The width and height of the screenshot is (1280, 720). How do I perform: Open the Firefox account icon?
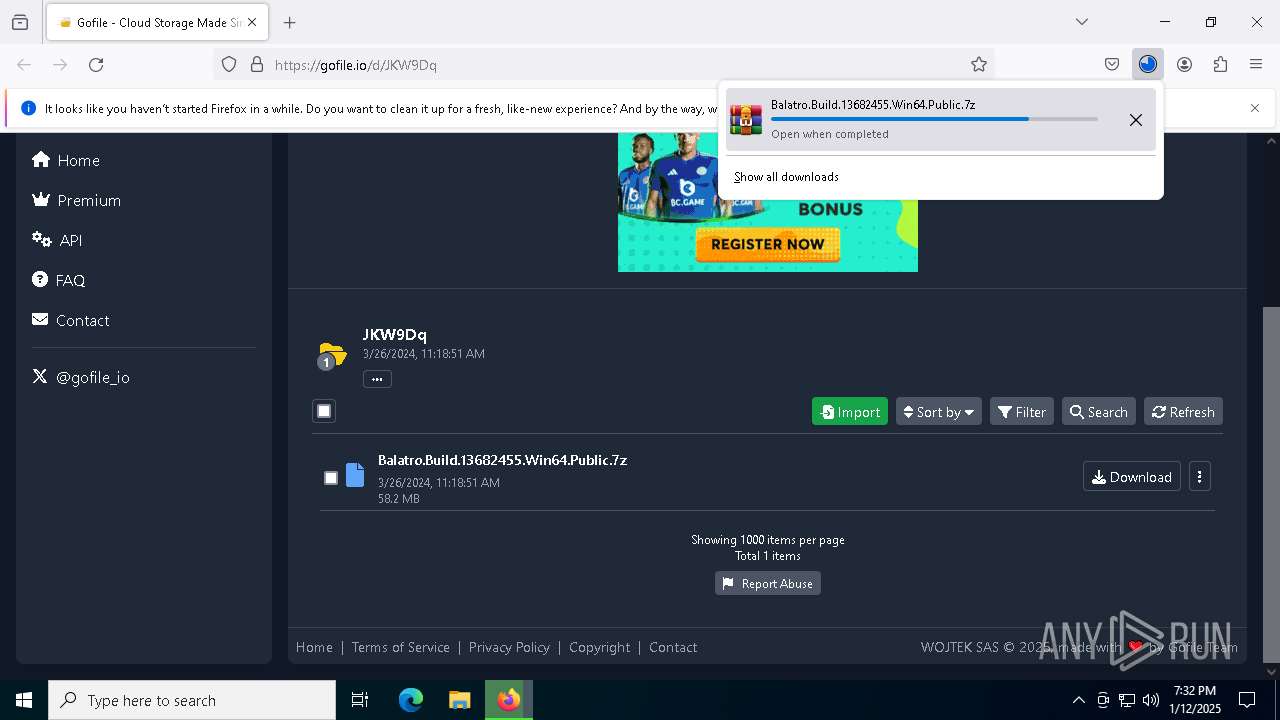[x=1184, y=64]
